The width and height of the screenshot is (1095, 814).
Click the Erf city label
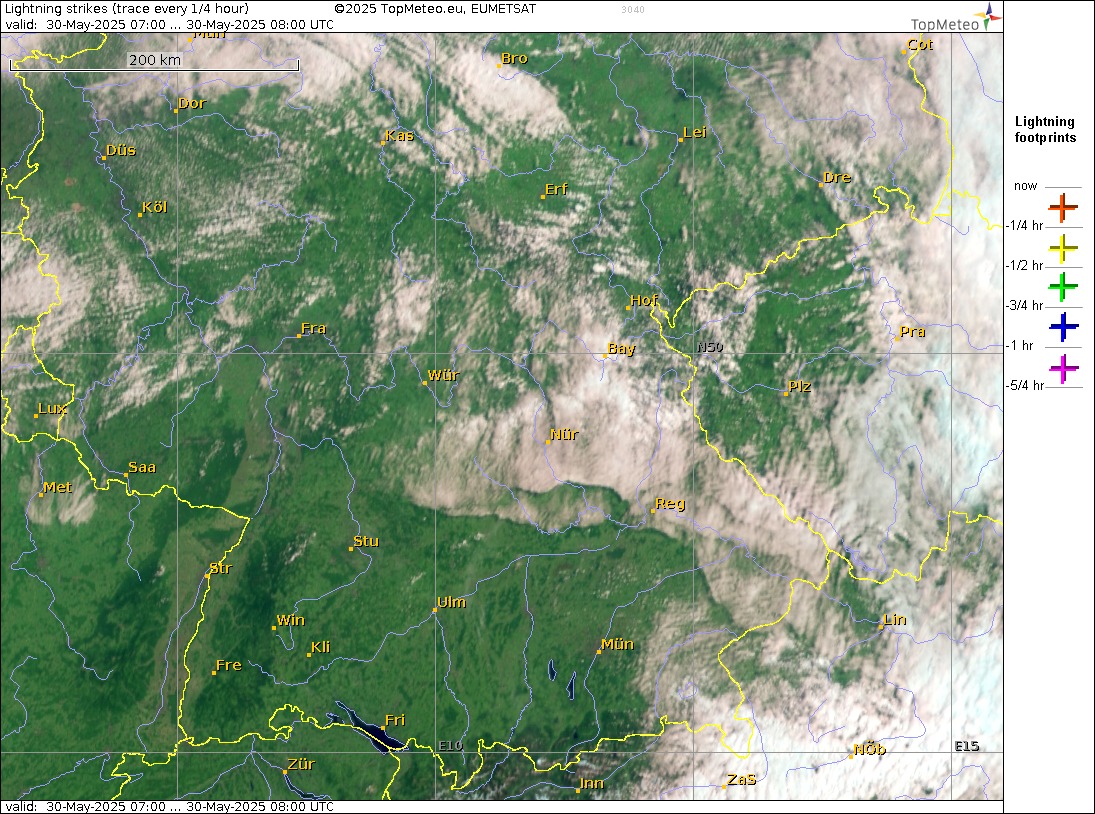[556, 189]
